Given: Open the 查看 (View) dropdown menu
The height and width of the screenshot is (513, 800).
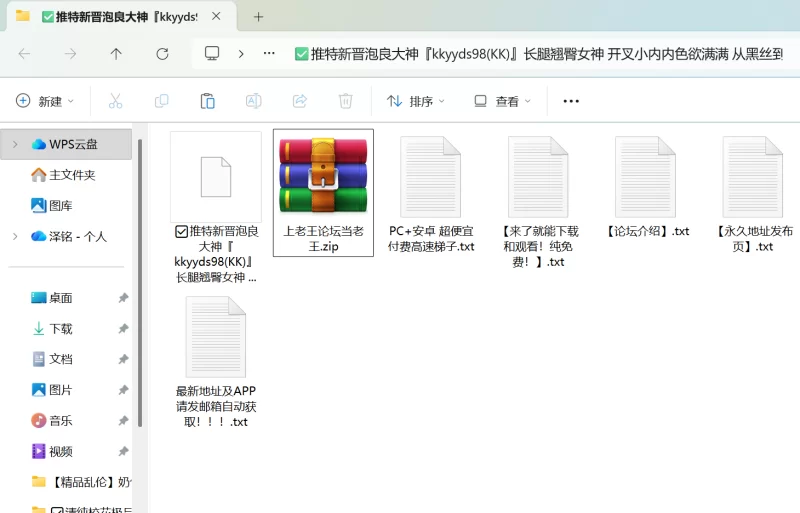Looking at the screenshot, I should [502, 101].
